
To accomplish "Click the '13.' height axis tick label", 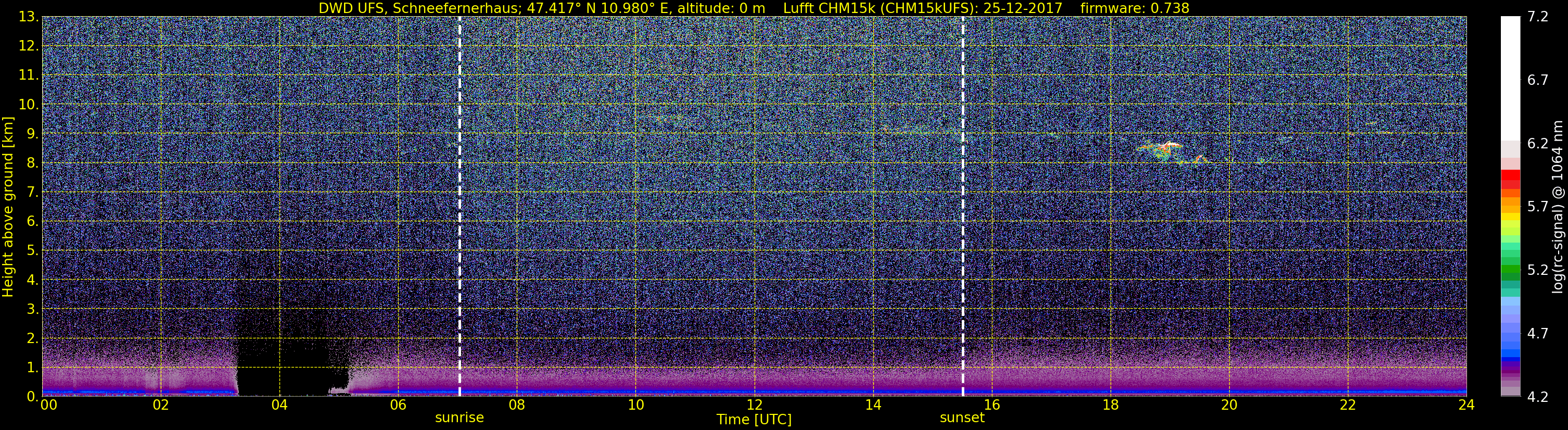I will [x=29, y=17].
